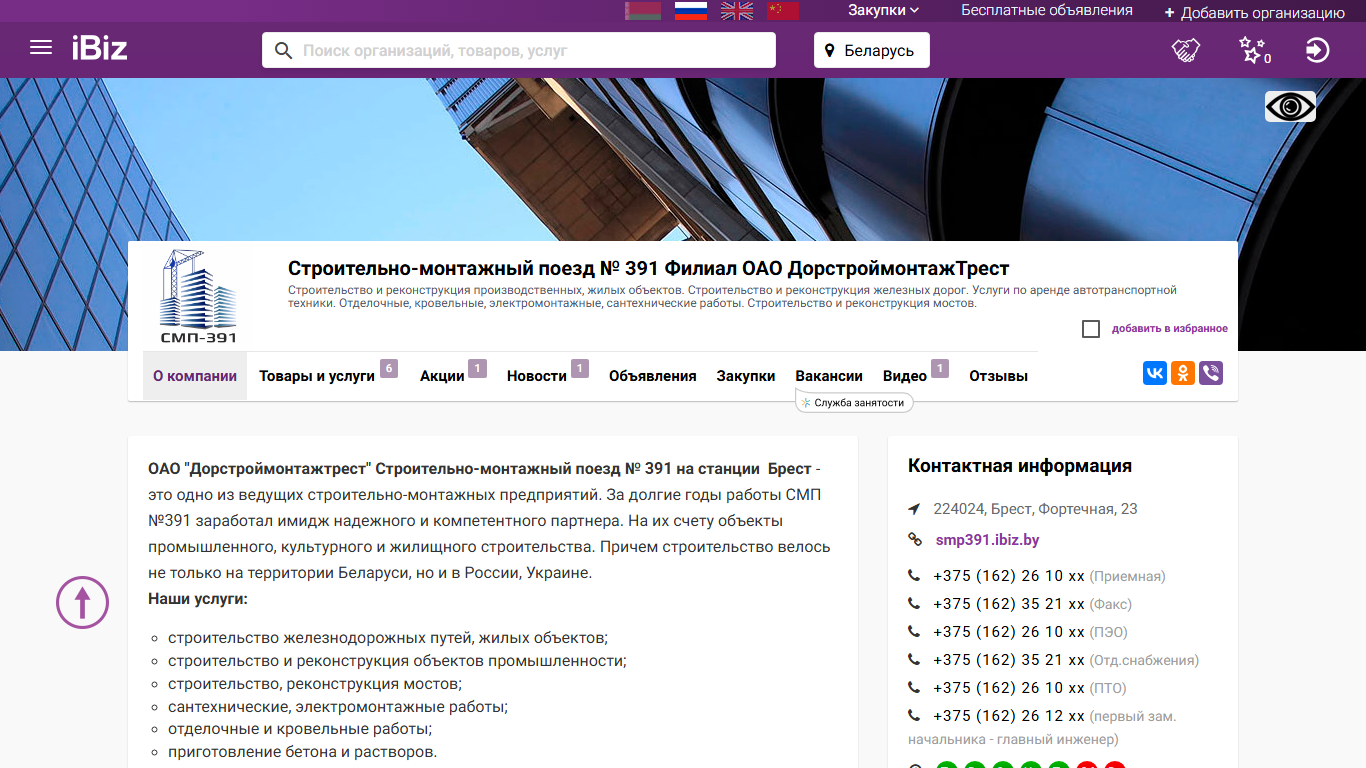Click the search magnifier icon

pyautogui.click(x=283, y=50)
